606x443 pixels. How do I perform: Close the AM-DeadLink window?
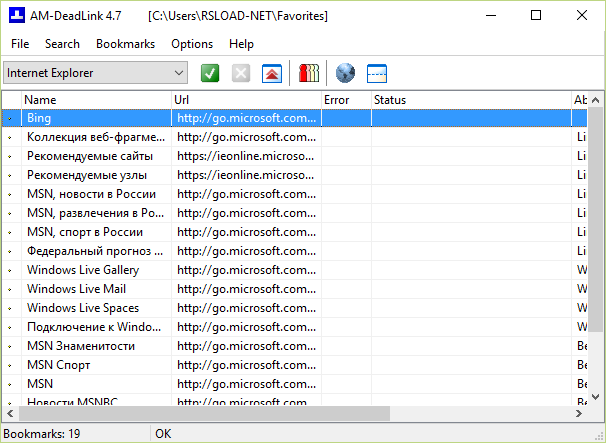pyautogui.click(x=582, y=15)
